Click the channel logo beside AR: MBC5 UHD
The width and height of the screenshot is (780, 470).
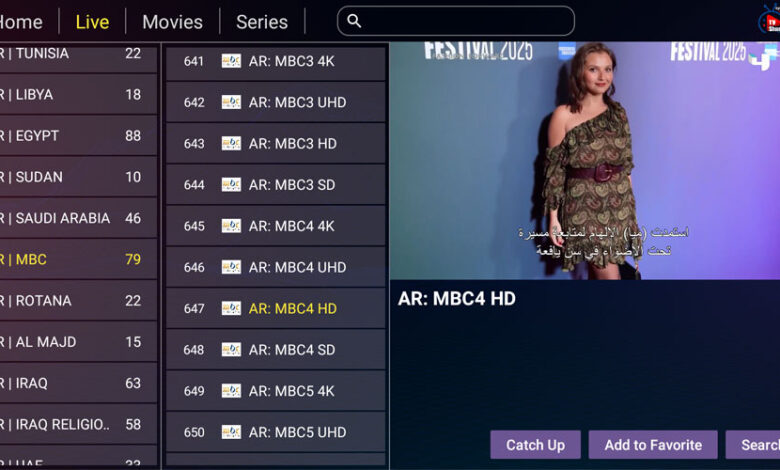point(231,432)
